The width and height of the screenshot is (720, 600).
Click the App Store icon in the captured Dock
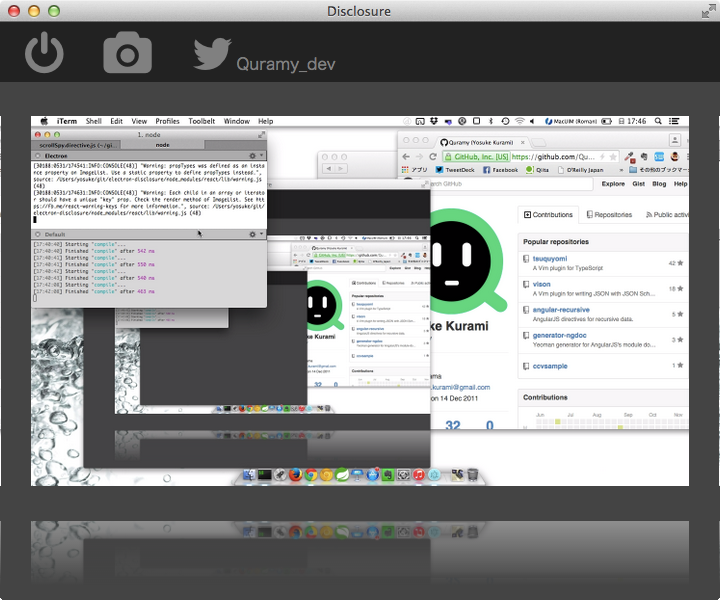[372, 475]
